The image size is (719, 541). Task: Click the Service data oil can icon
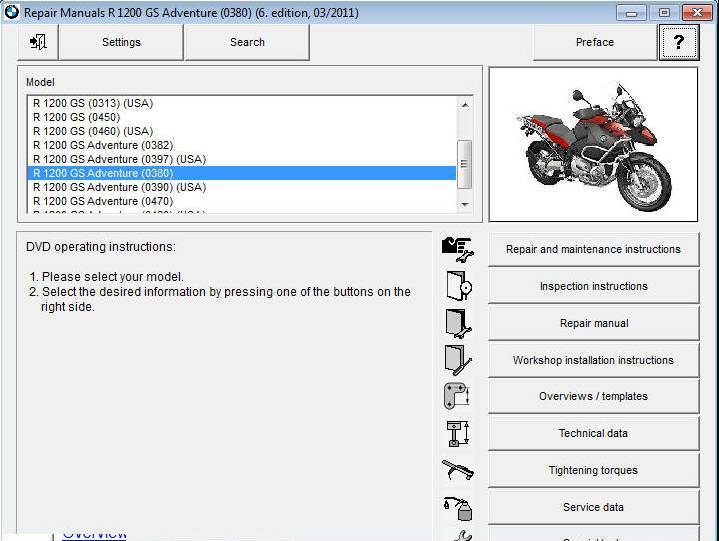458,509
